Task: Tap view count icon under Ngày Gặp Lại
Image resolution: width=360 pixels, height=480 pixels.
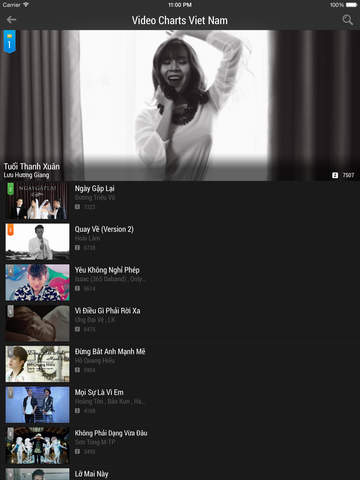Action: tap(77, 207)
